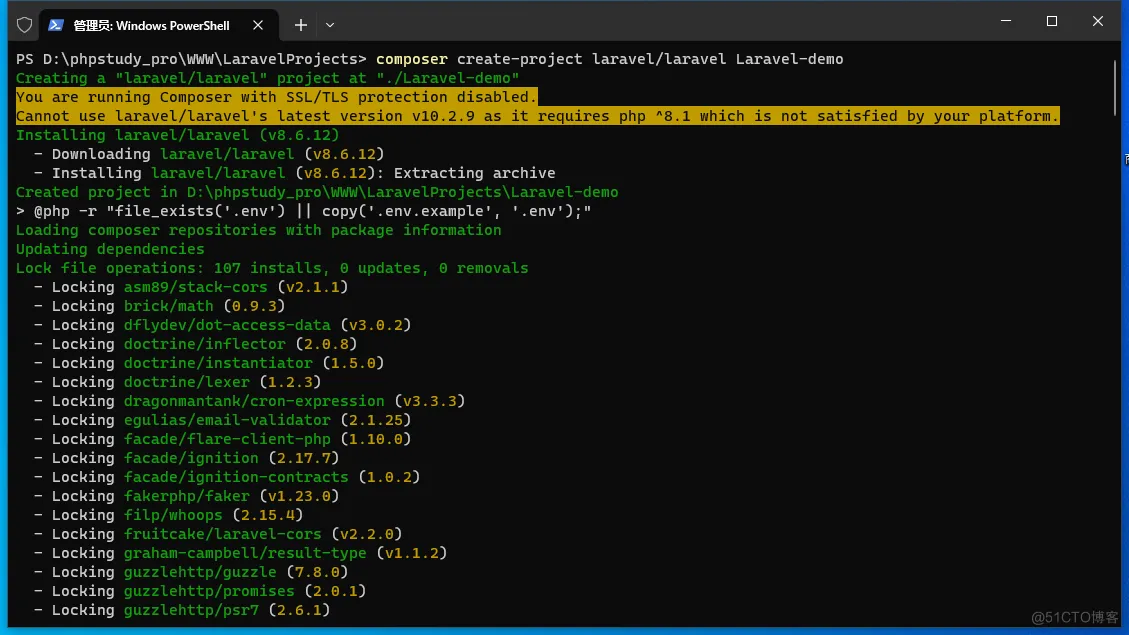This screenshot has width=1129, height=635.
Task: Click the 'Created project in' path line
Action: pyautogui.click(x=317, y=192)
